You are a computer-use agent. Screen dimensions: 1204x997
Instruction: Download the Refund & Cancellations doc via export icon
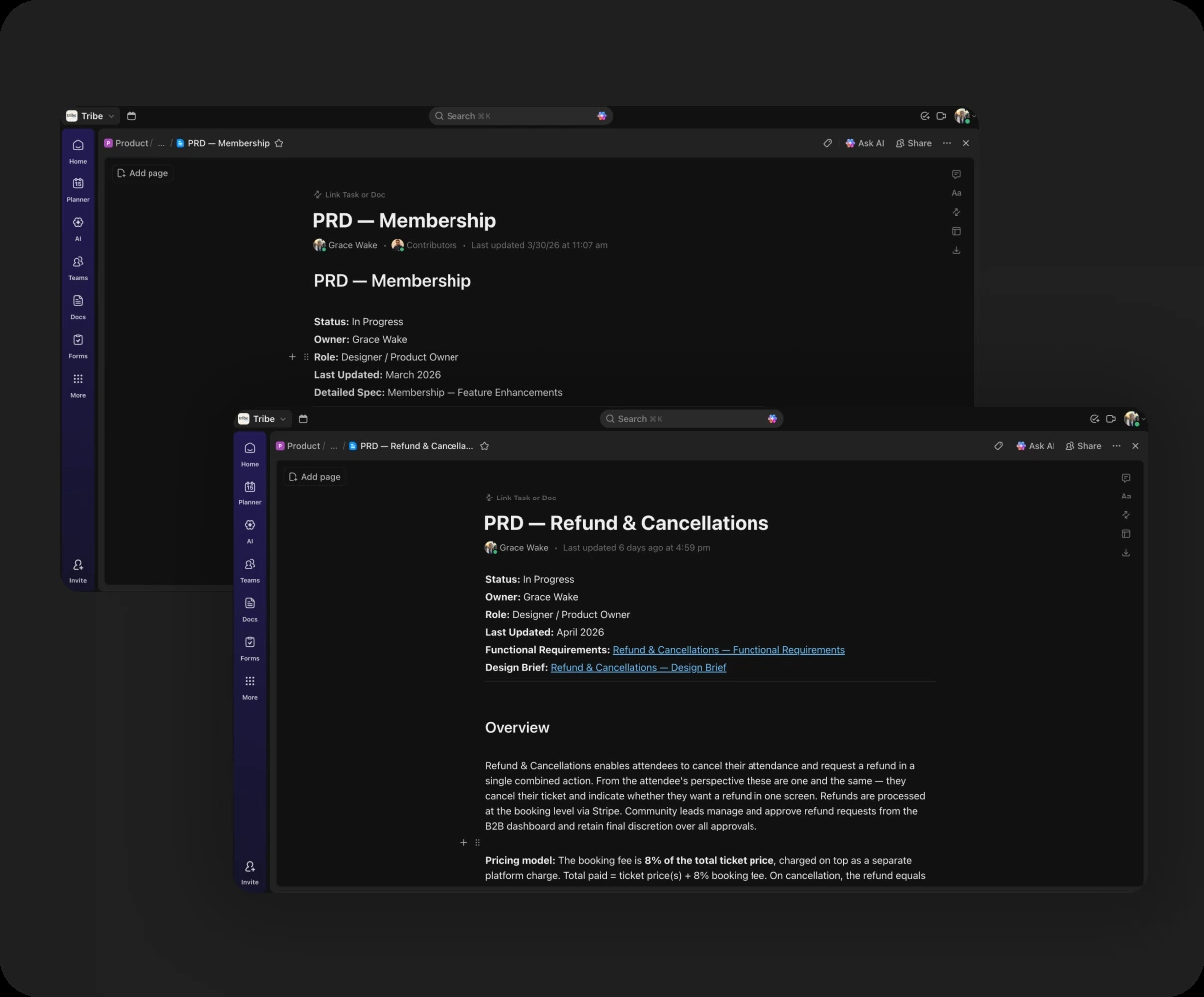(1126, 553)
